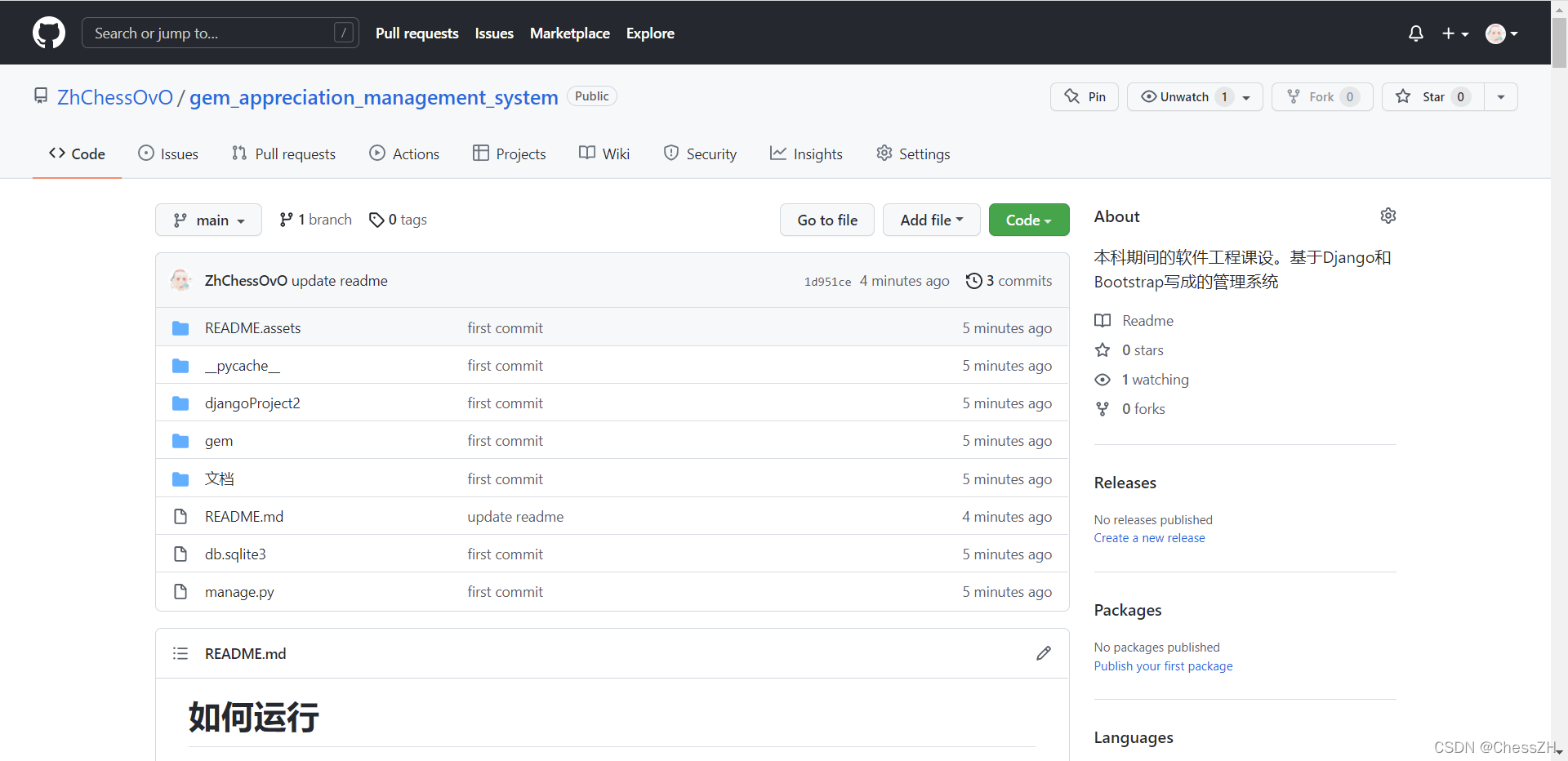The width and height of the screenshot is (1568, 761).
Task: Open the db.sqlite3 file
Action: tap(235, 554)
